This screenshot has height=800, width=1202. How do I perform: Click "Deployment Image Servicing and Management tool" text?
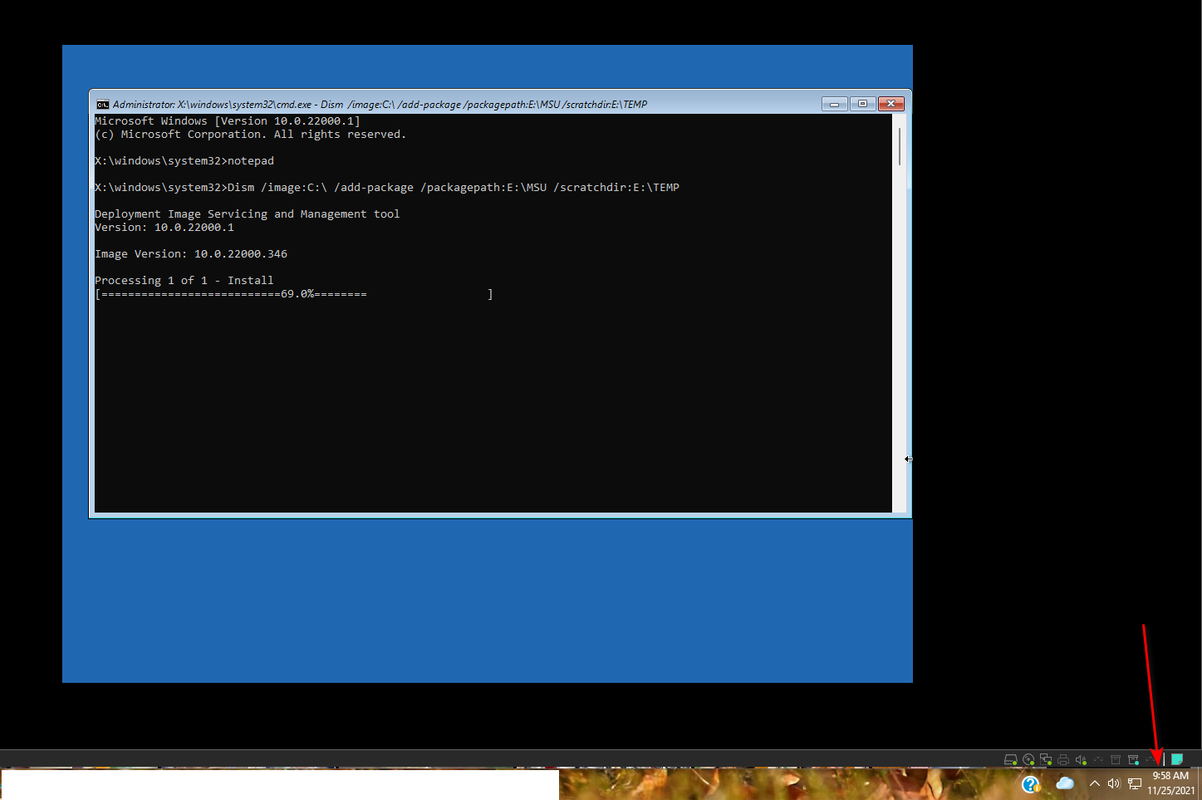point(247,214)
